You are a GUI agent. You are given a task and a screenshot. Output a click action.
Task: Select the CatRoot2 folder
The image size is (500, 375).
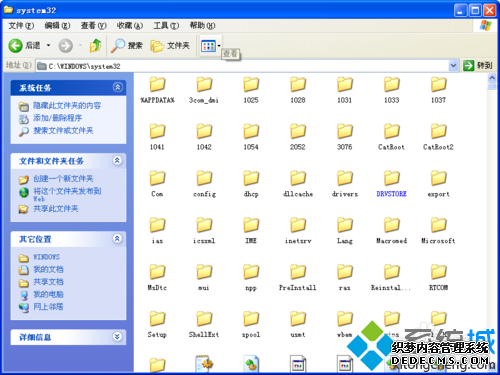click(438, 136)
